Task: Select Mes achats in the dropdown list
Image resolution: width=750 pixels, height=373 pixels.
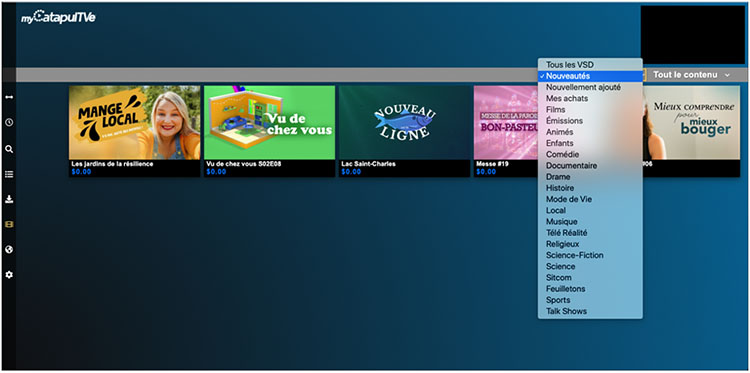Action: pyautogui.click(x=567, y=98)
